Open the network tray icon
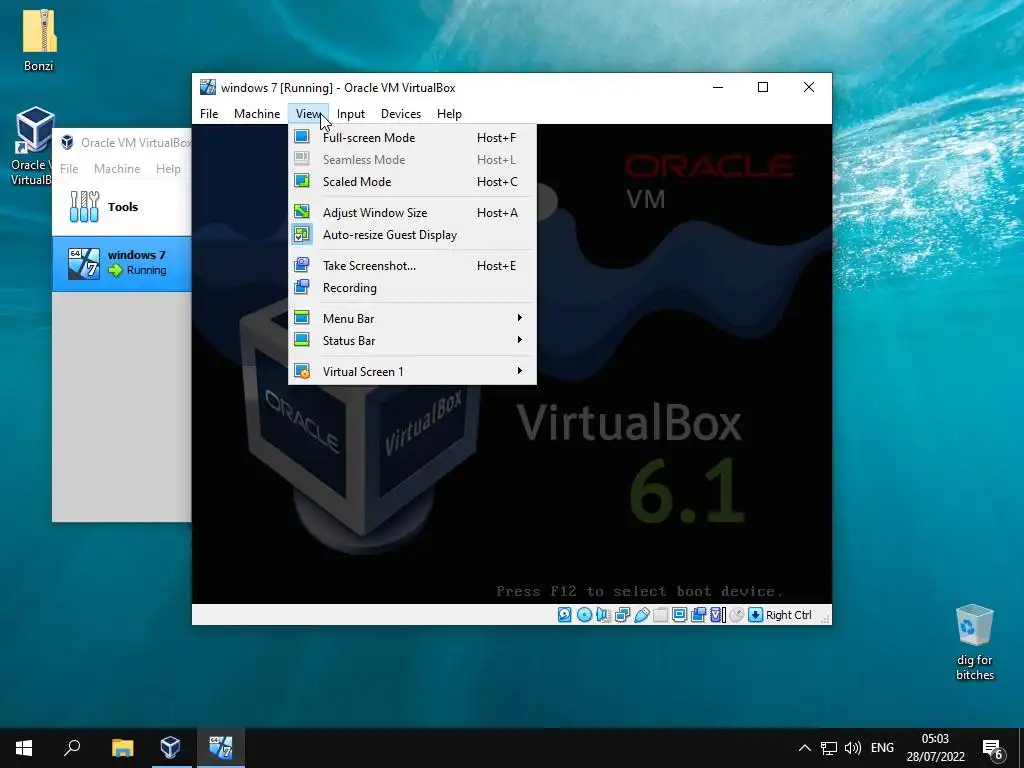 (829, 748)
